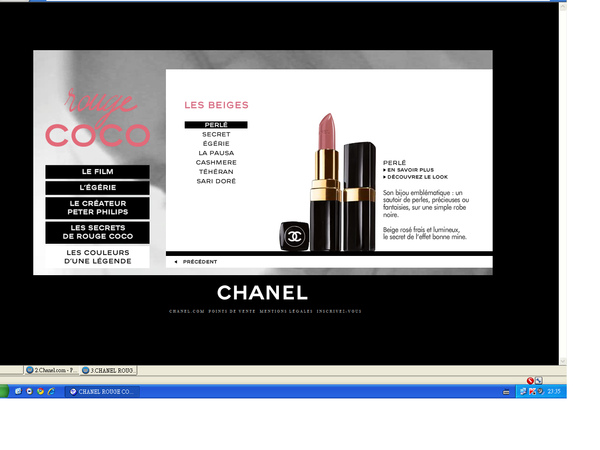Open LE CRÉATEUR PETER PHILIPS section
The height and width of the screenshot is (450, 600).
[x=98, y=208]
